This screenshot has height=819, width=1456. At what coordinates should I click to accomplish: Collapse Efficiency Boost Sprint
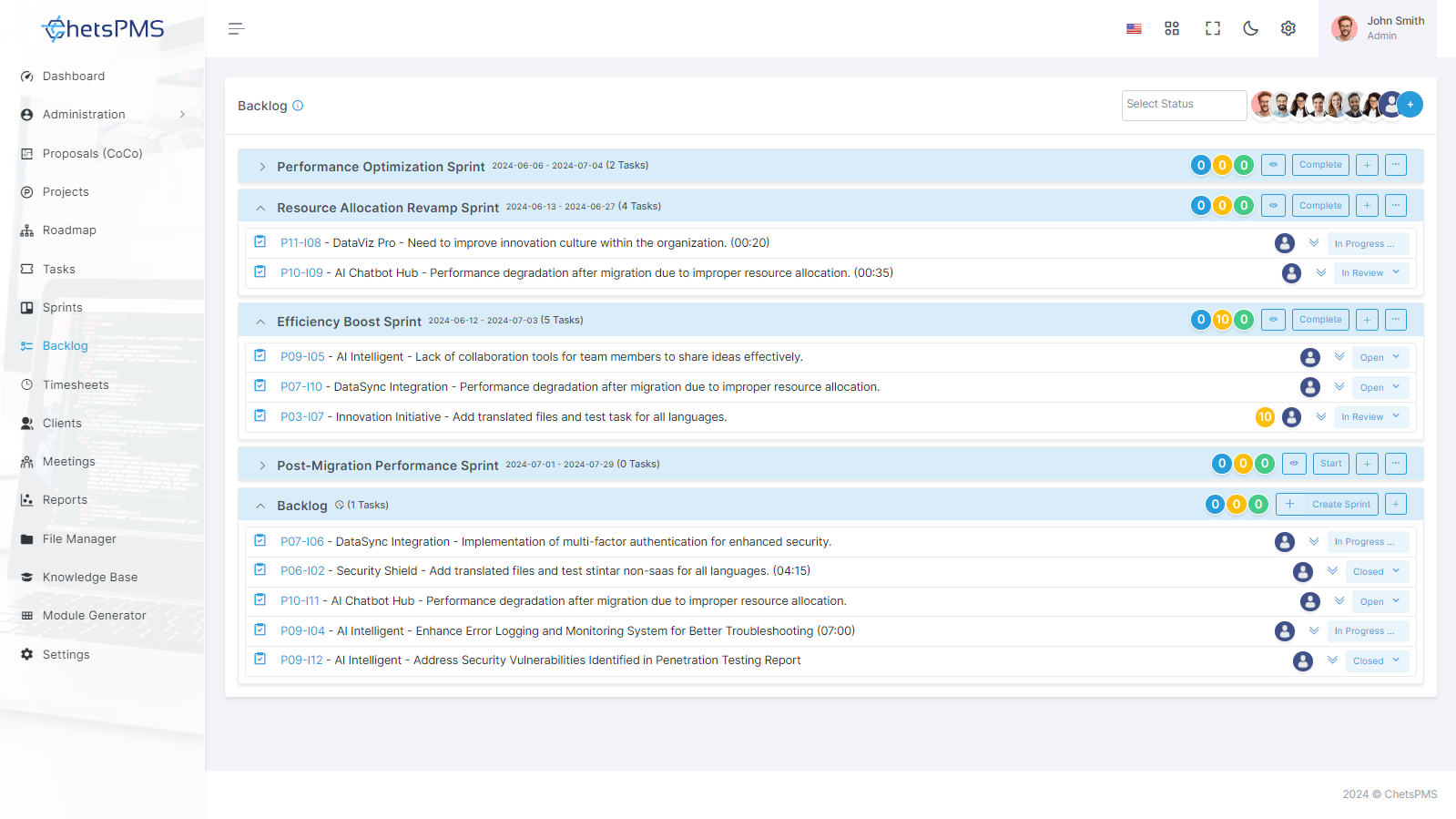[260, 322]
